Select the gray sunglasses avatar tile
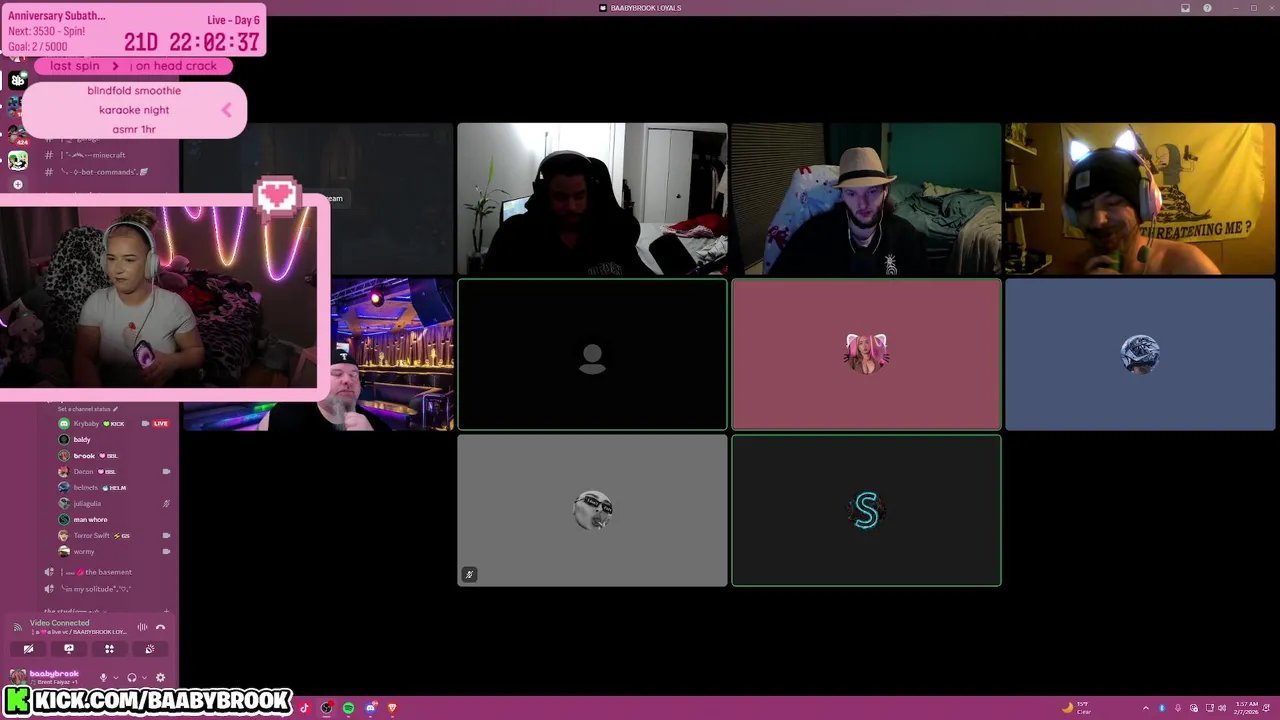 [x=592, y=510]
